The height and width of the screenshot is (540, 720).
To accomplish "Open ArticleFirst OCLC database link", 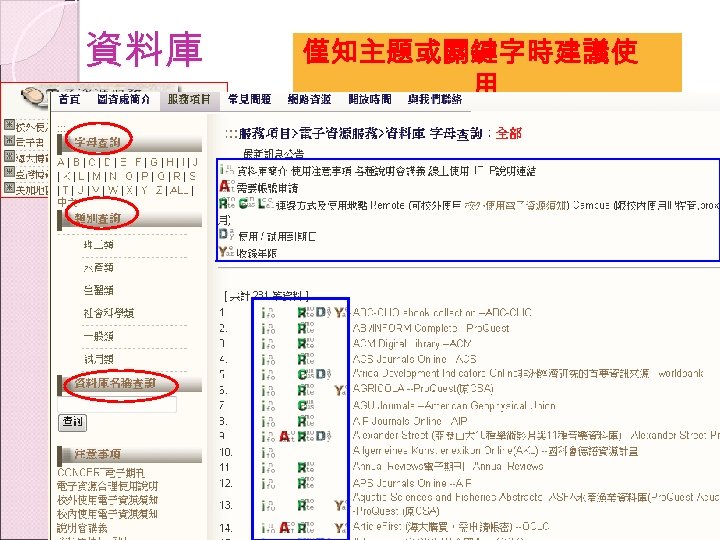I will point(451,526).
